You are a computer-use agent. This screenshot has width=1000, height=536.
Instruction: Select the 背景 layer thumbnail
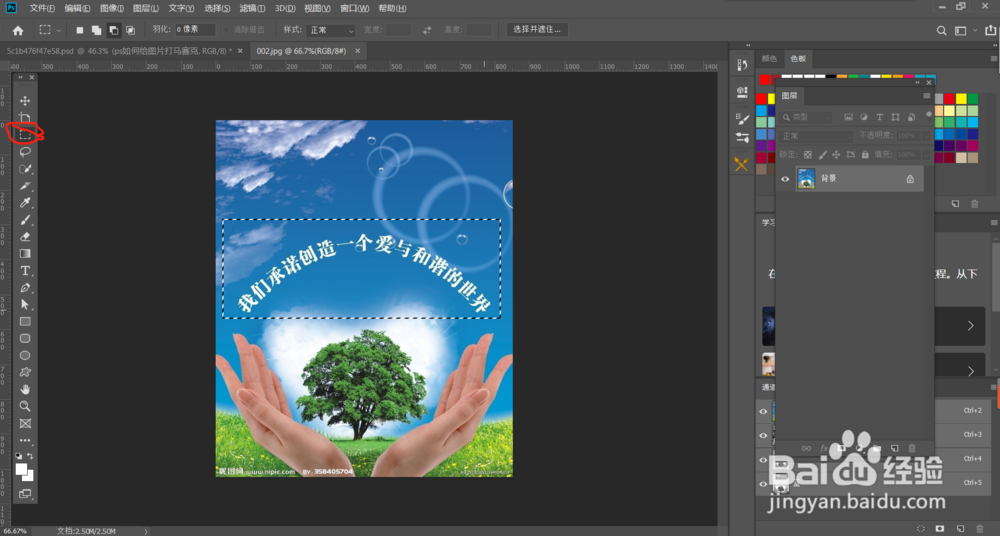point(806,179)
